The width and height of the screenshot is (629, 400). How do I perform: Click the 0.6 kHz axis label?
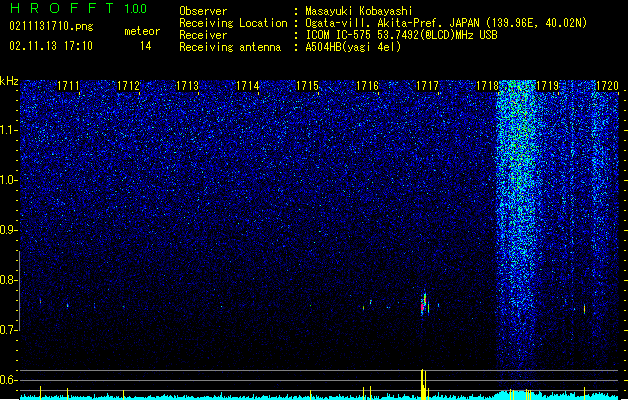[x=9, y=380]
